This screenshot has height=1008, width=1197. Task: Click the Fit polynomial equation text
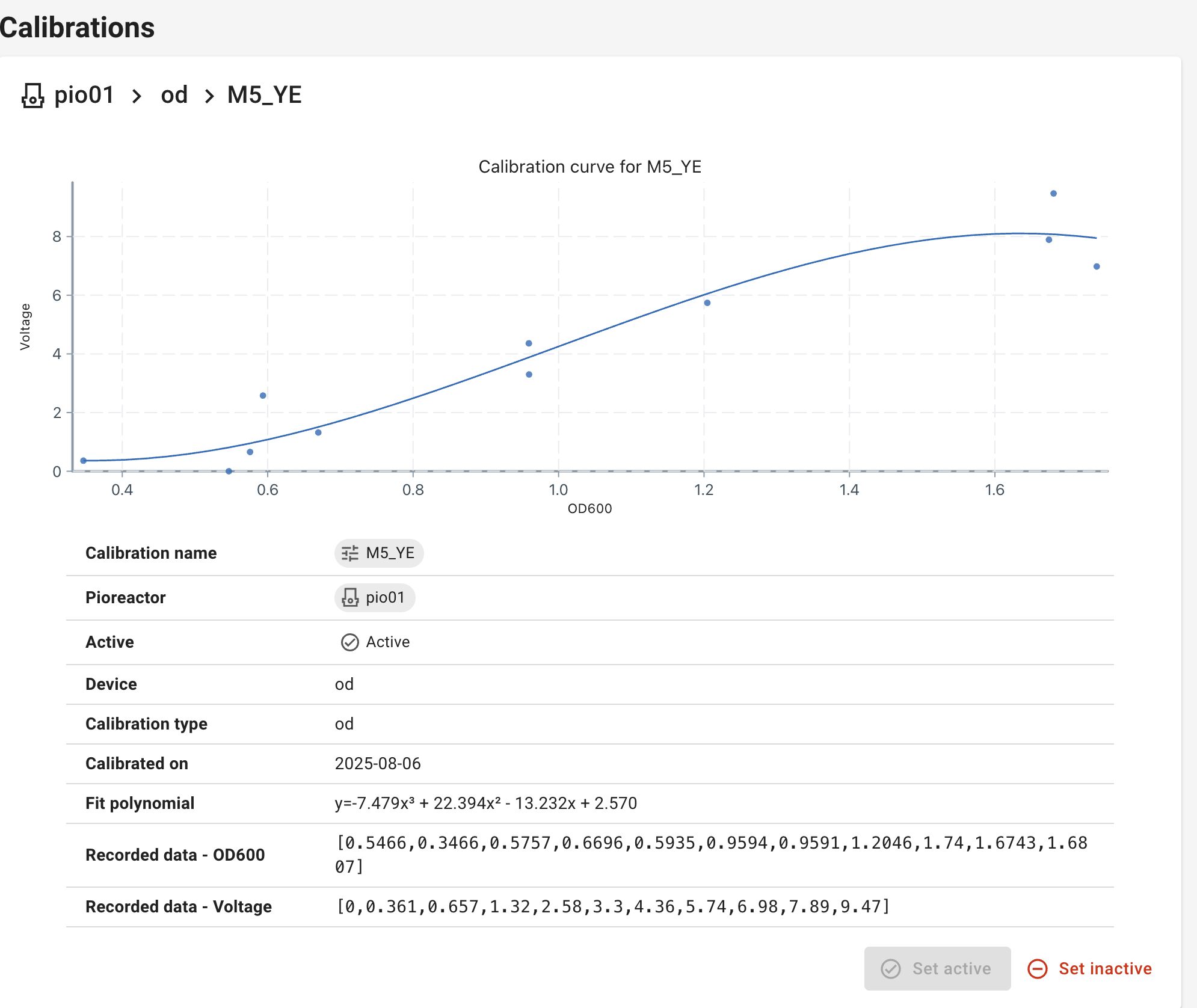[486, 804]
